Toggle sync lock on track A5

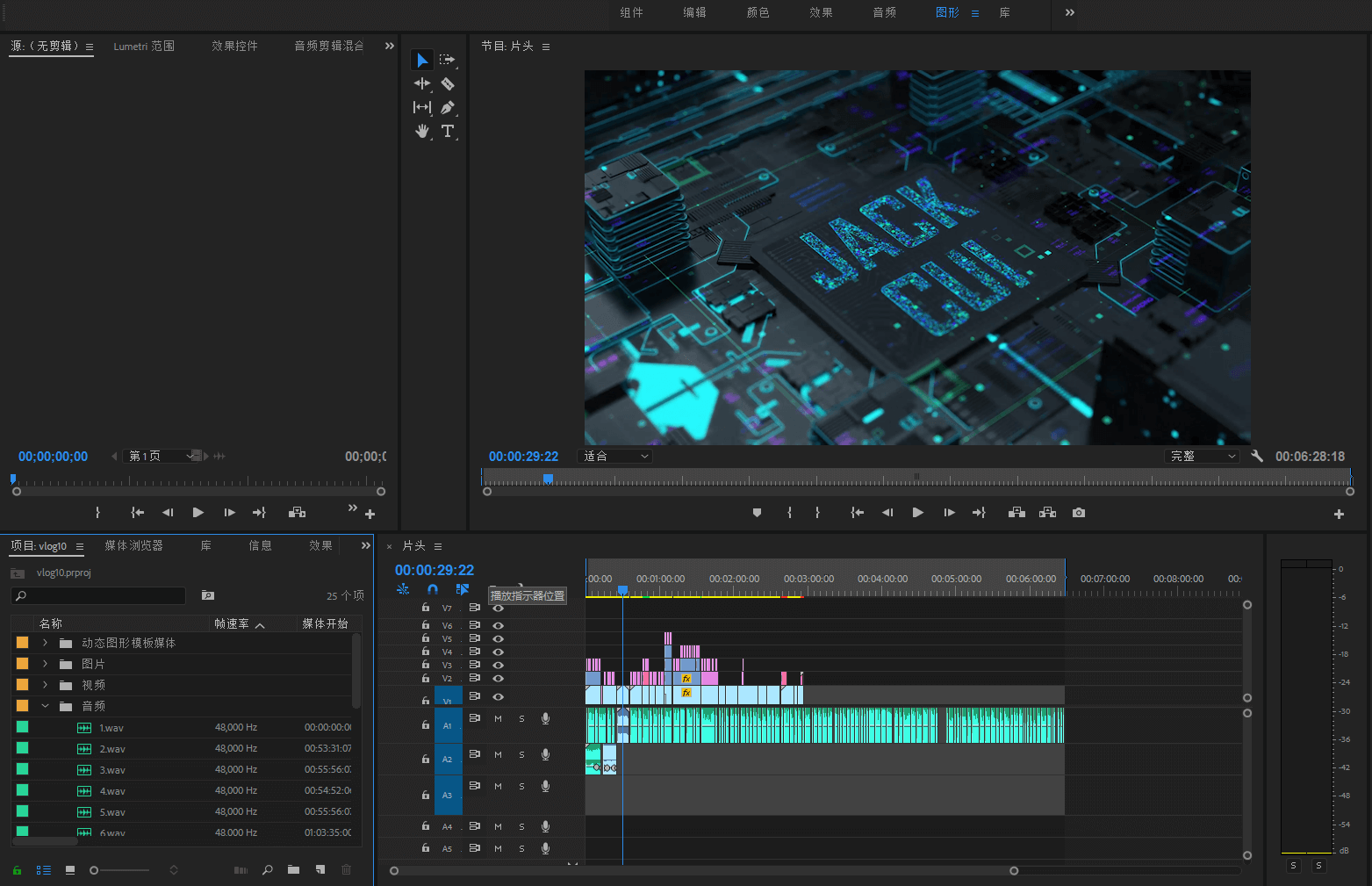(475, 848)
